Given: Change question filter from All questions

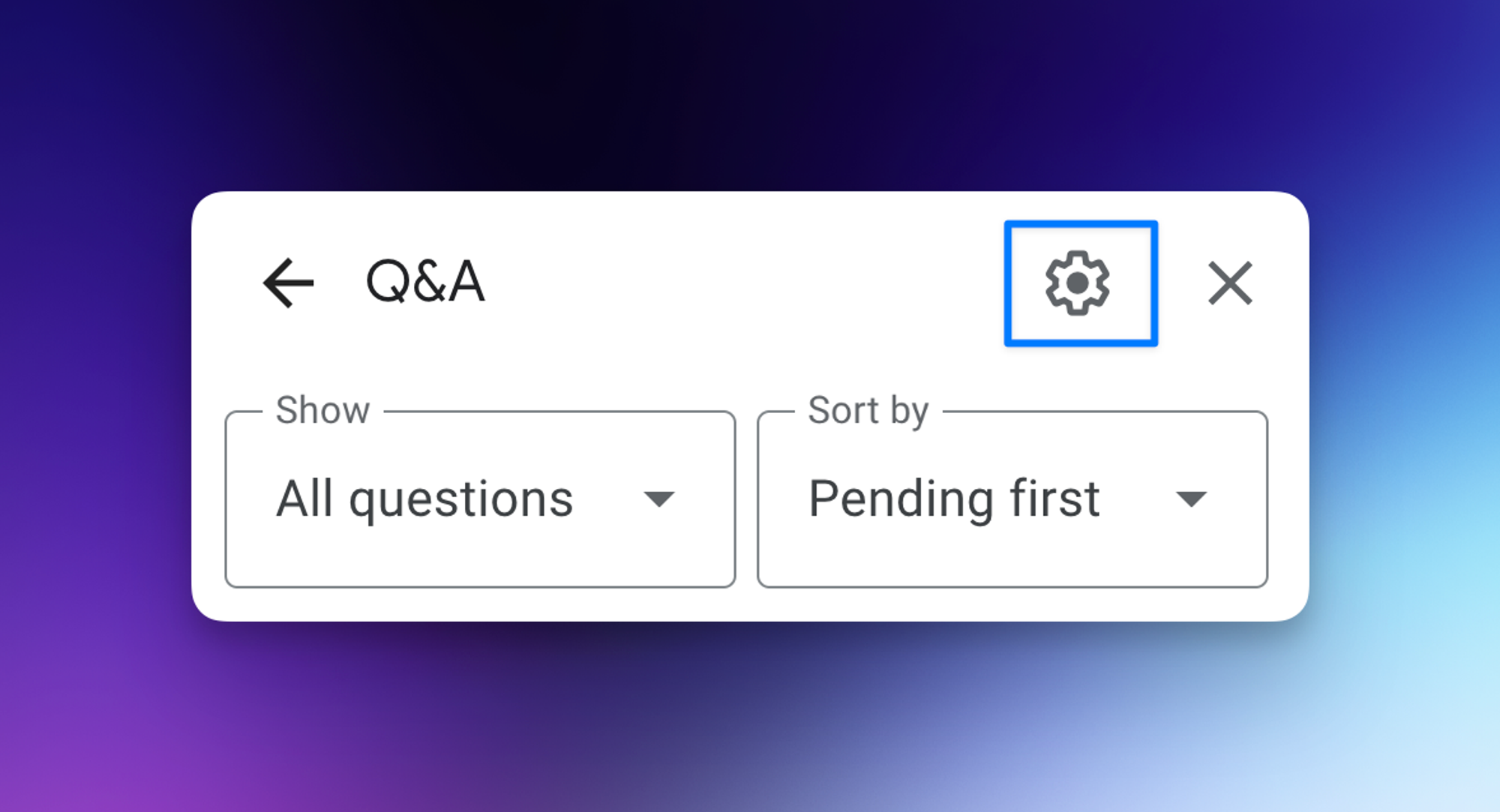Looking at the screenshot, I should pos(480,499).
